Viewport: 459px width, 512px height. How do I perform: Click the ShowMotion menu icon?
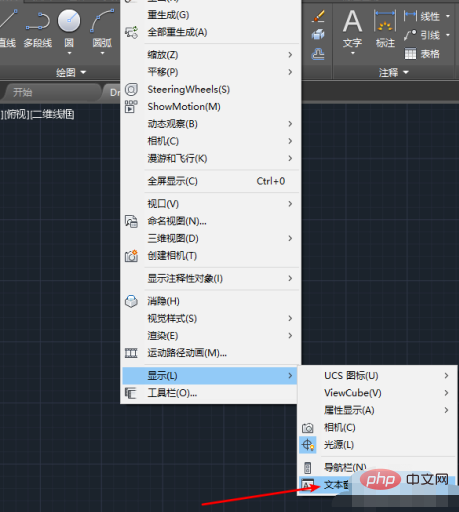(x=131, y=107)
